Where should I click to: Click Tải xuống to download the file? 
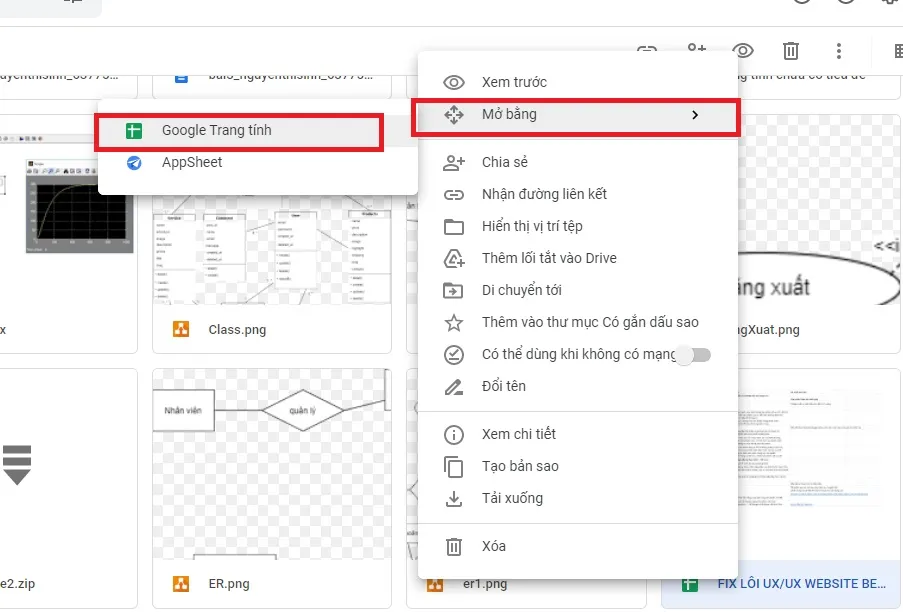tap(512, 498)
